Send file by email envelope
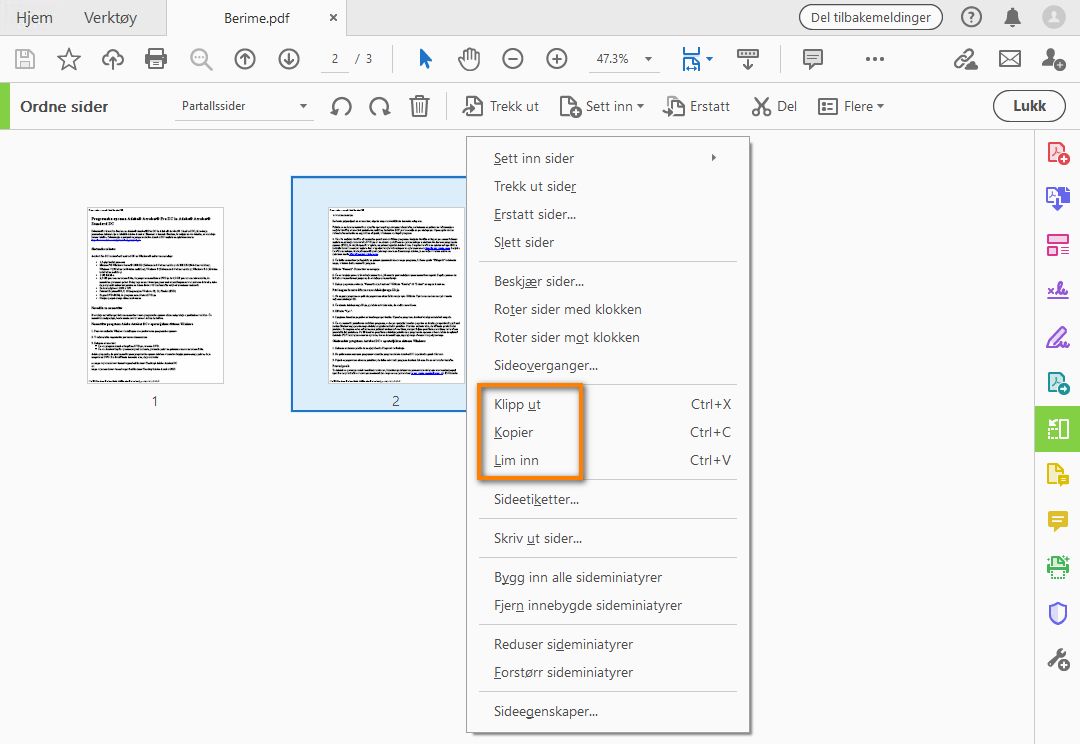Image resolution: width=1080 pixels, height=744 pixels. point(1010,59)
